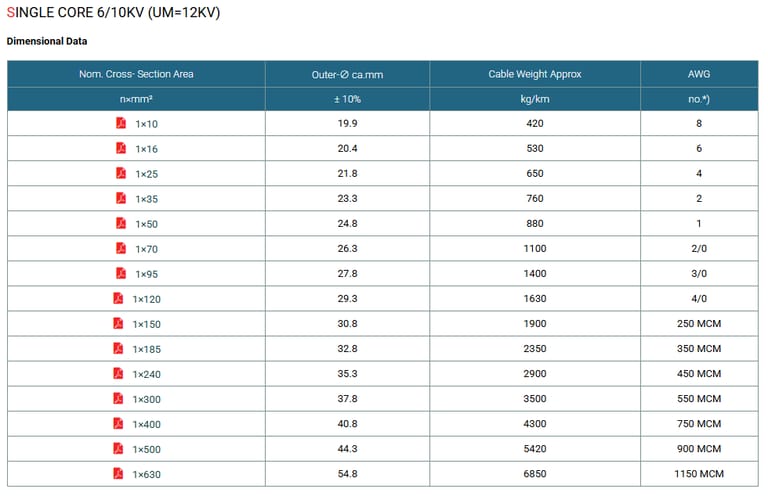768x496 pixels.
Task: Select the AWG column header
Action: click(699, 74)
